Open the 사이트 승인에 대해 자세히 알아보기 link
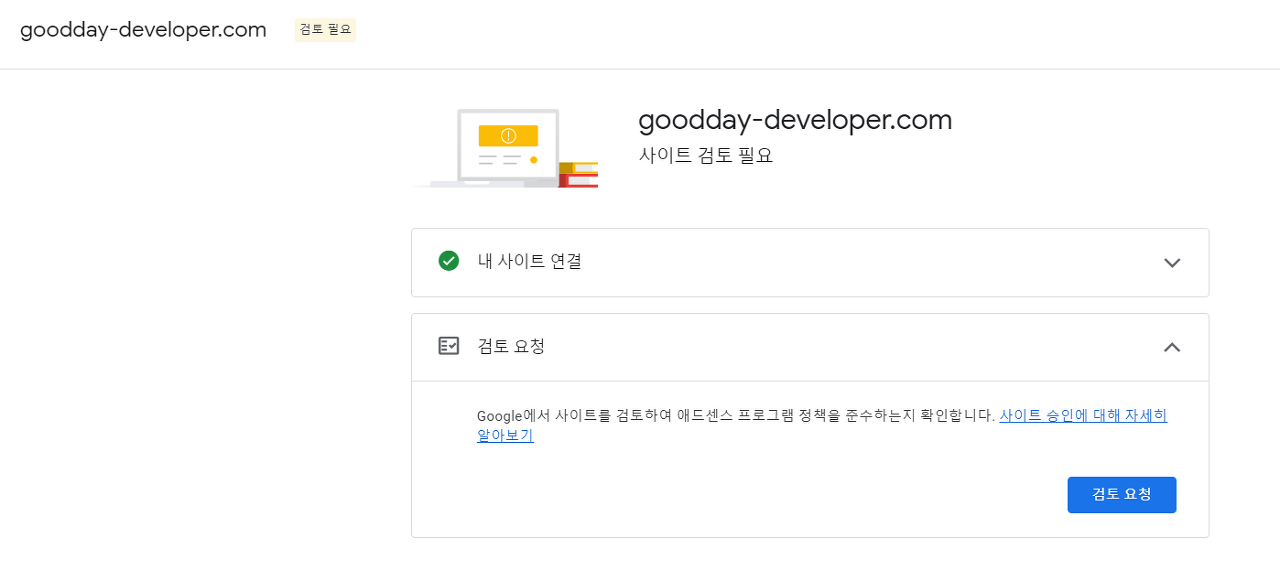 (1082, 416)
